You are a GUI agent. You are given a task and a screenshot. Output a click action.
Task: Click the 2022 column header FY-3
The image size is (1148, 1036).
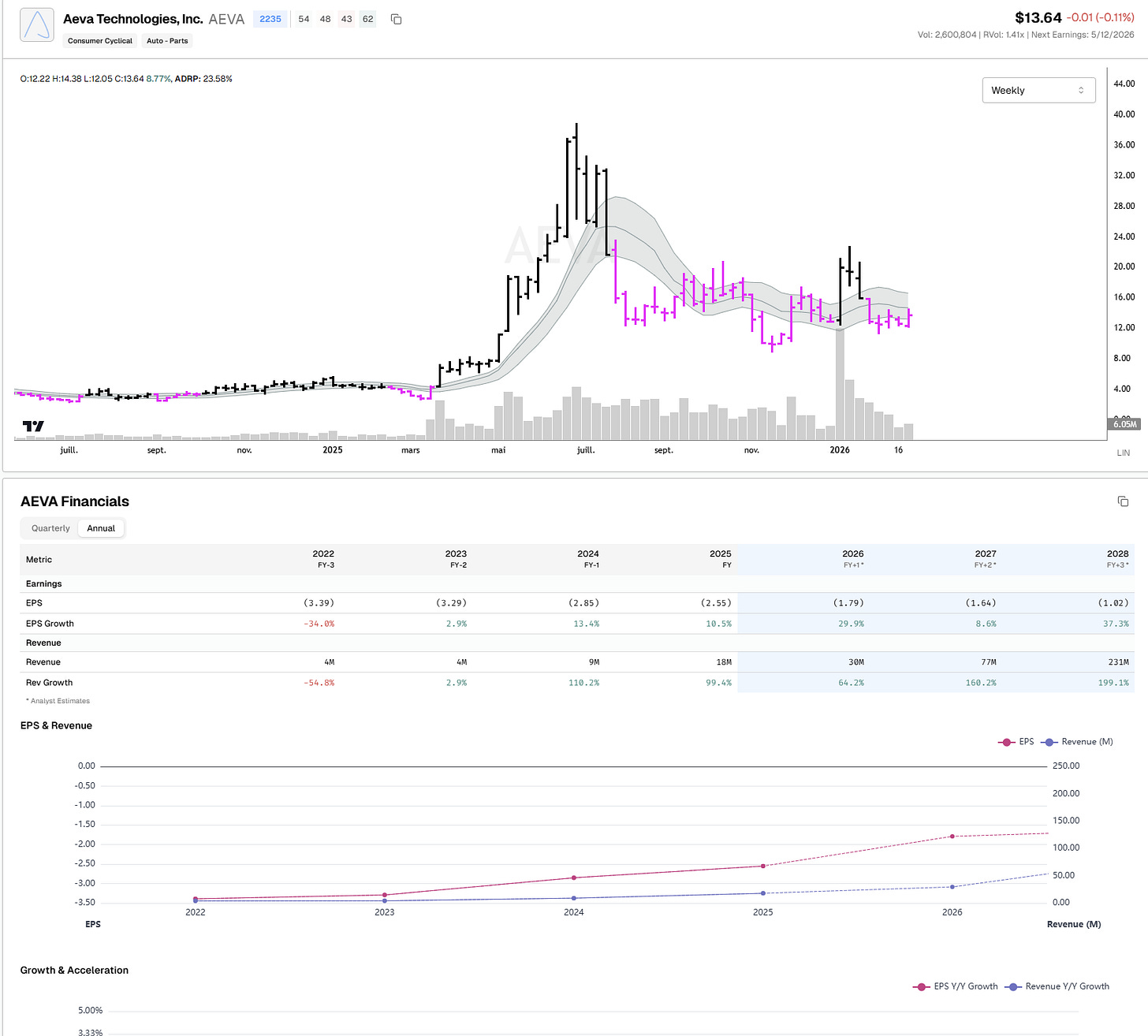click(323, 559)
